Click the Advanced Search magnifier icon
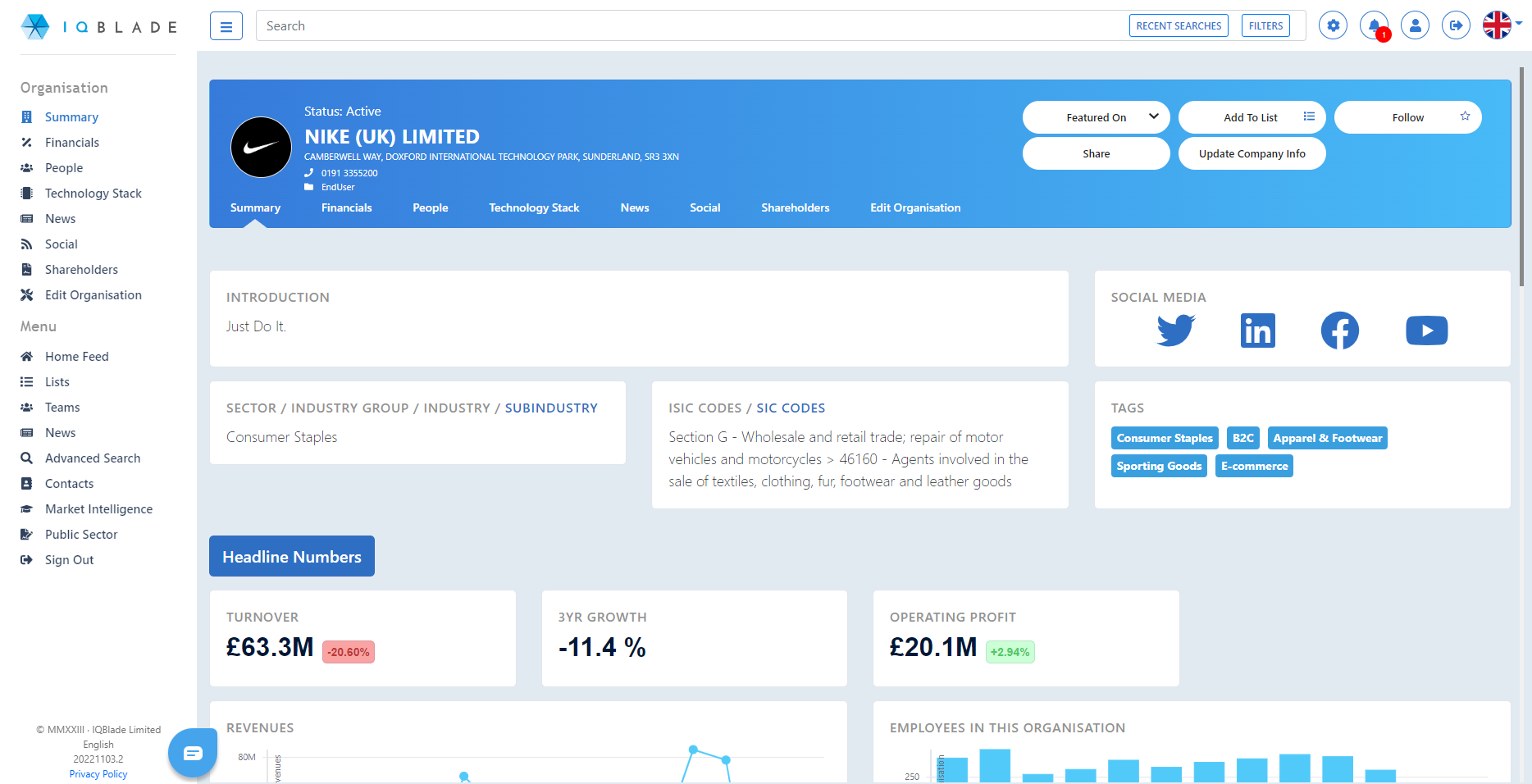Image resolution: width=1532 pixels, height=784 pixels. coord(26,458)
